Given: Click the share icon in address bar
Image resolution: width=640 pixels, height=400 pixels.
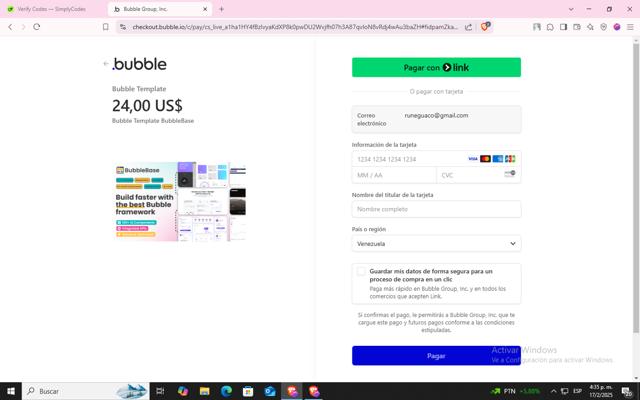Looking at the screenshot, I should [469, 27].
